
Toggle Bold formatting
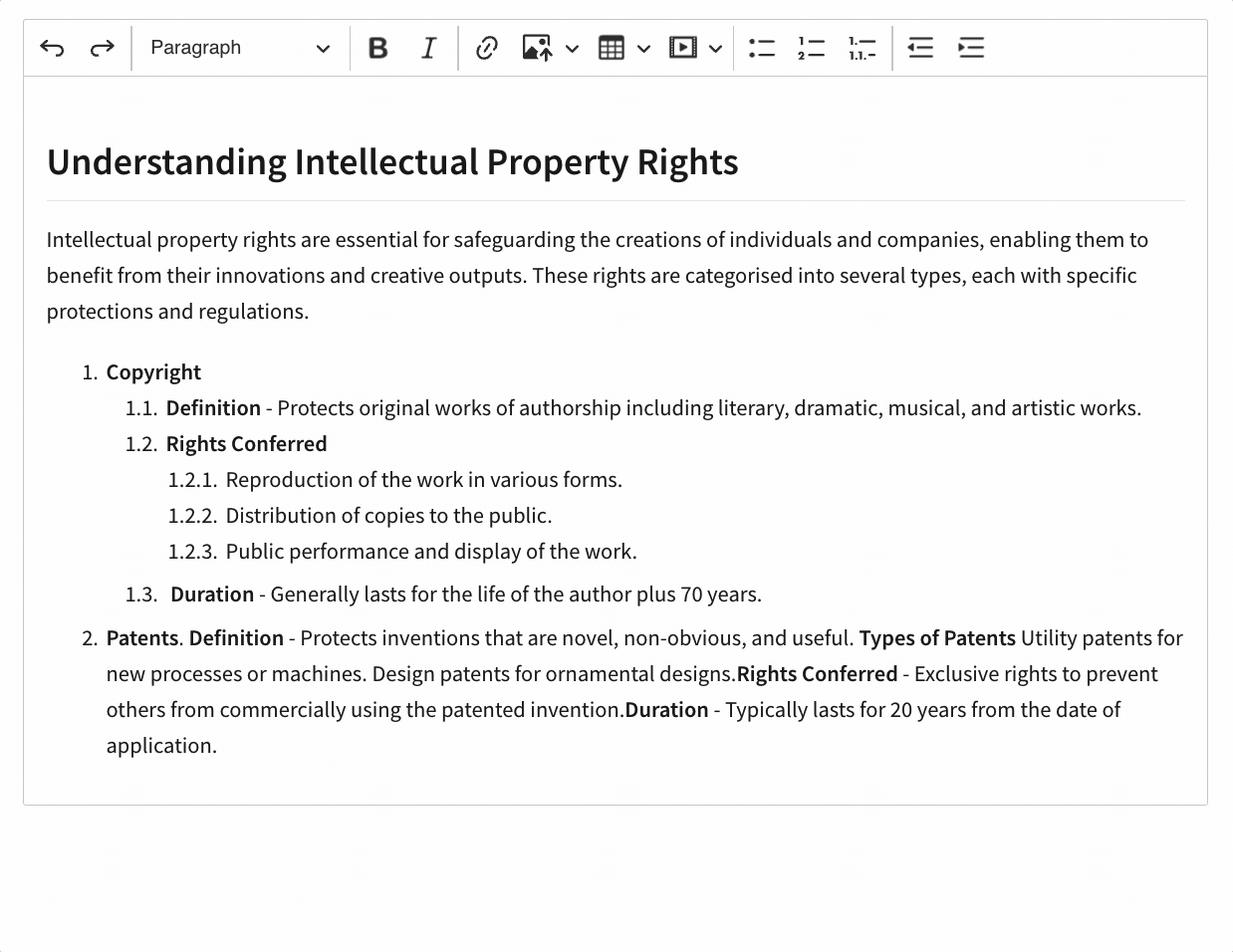[377, 48]
